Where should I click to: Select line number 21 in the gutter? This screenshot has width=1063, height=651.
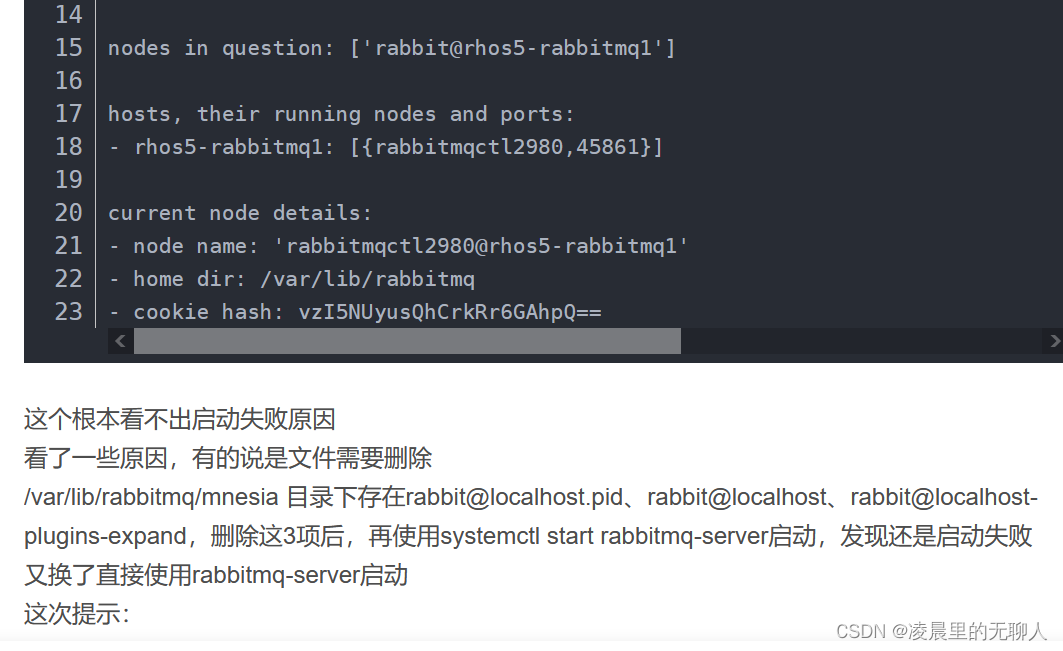(68, 245)
